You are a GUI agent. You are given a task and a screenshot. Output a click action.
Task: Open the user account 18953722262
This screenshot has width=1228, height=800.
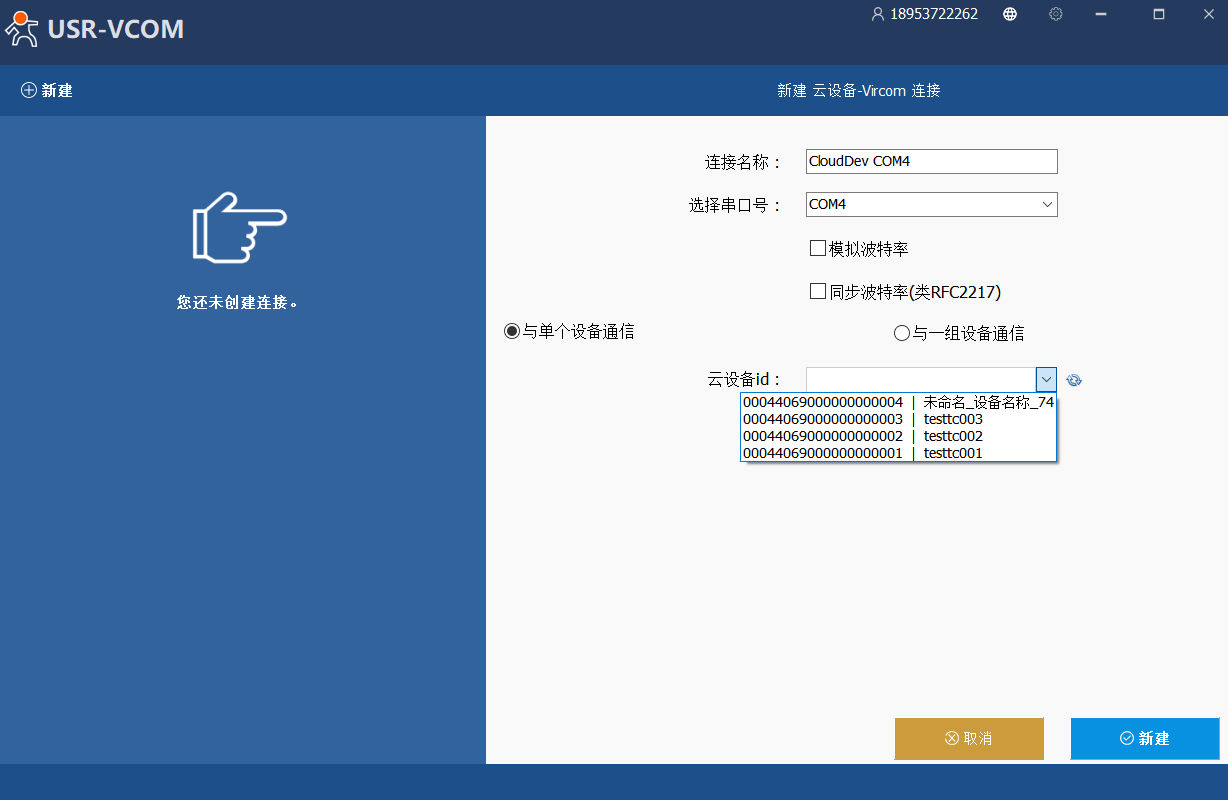[x=924, y=14]
